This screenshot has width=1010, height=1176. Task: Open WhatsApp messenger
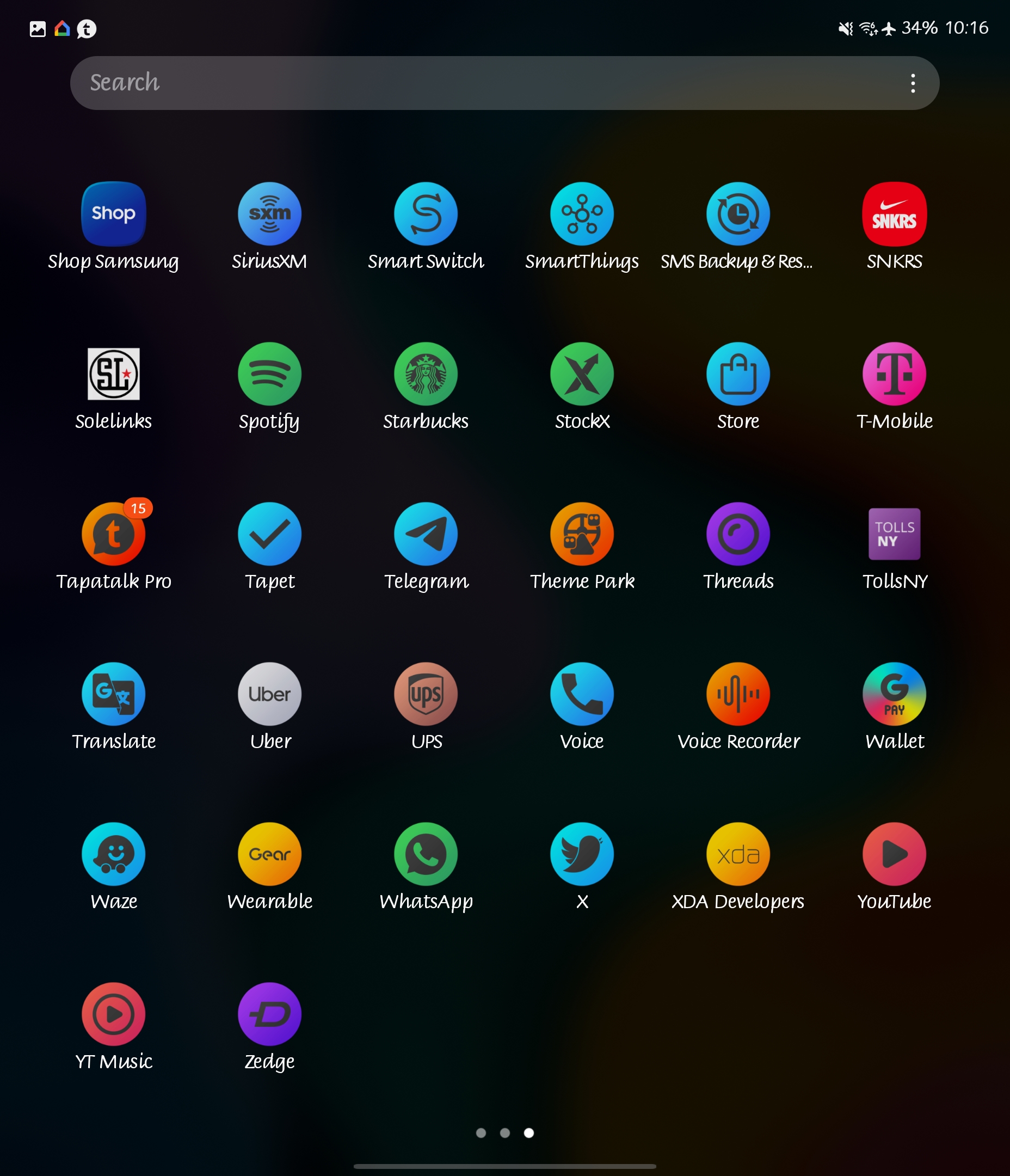[x=426, y=854]
